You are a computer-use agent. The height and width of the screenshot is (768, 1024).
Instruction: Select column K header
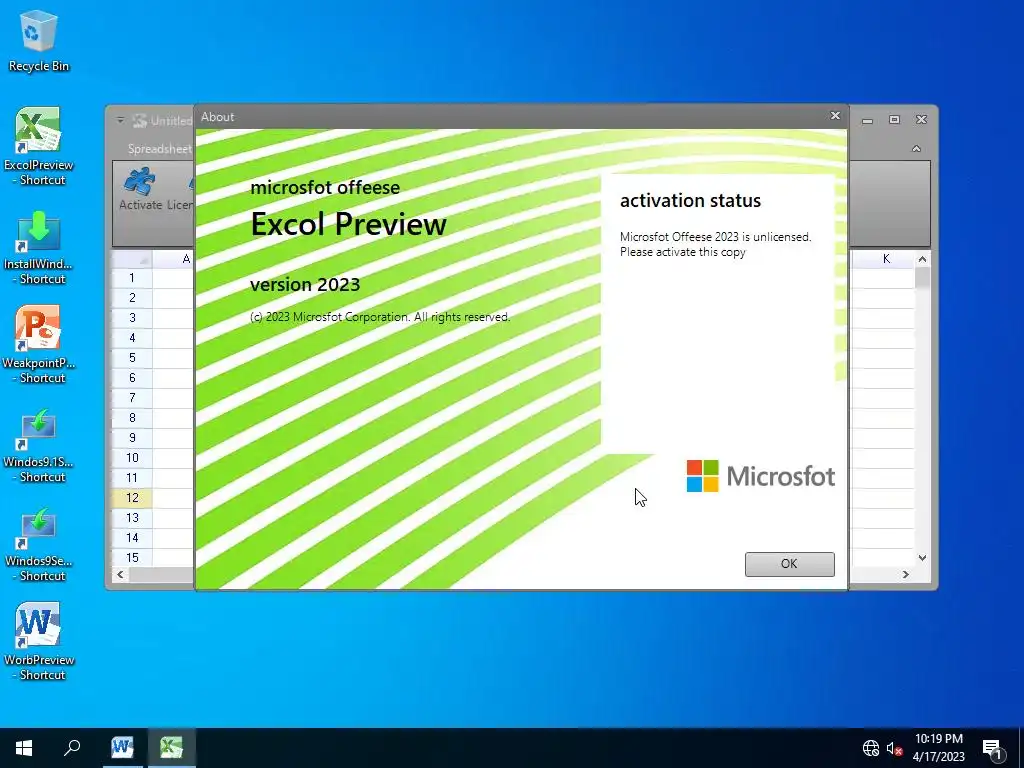(x=886, y=259)
